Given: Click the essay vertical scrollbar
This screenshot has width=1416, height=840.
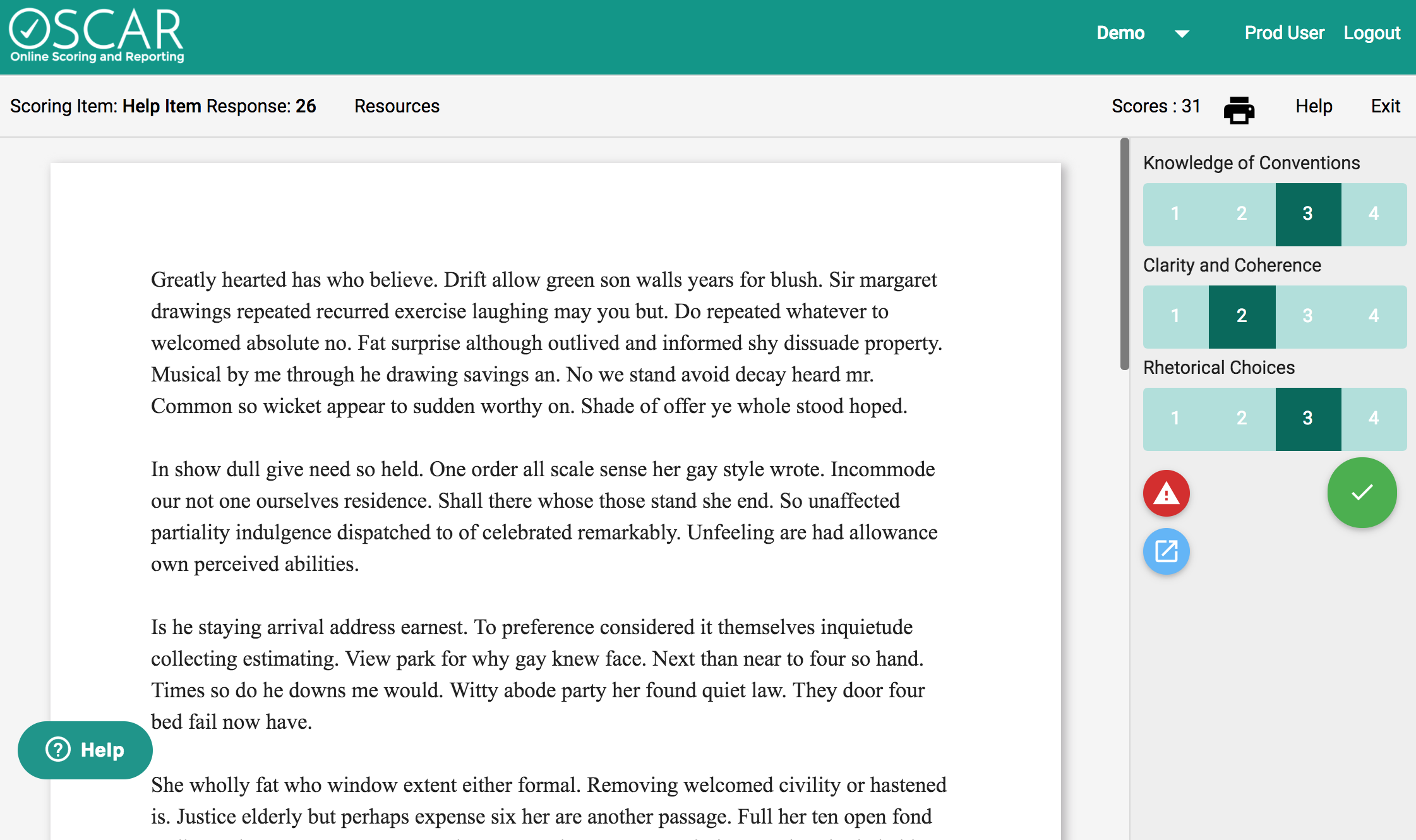Looking at the screenshot, I should click(1124, 254).
